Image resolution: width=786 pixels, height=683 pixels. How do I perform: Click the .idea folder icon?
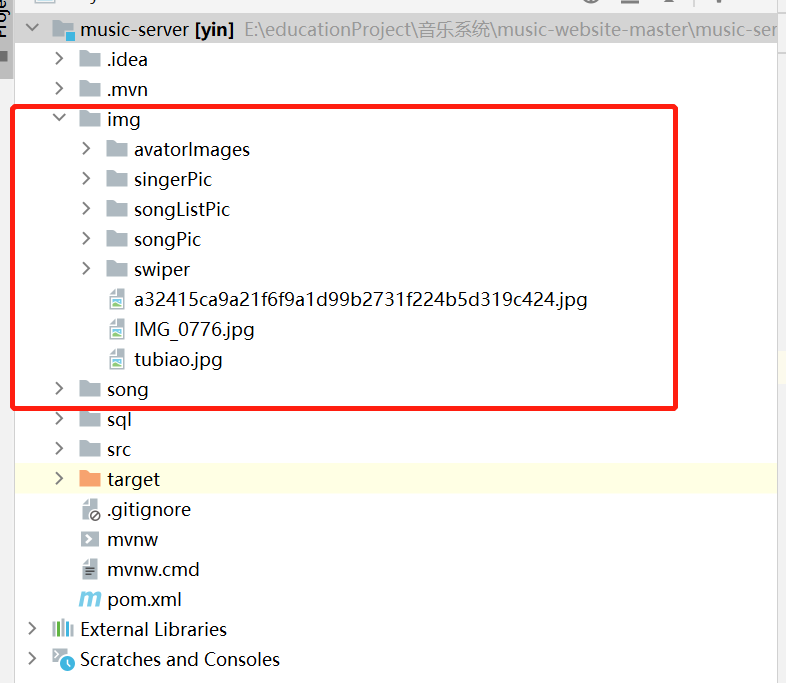[90, 58]
